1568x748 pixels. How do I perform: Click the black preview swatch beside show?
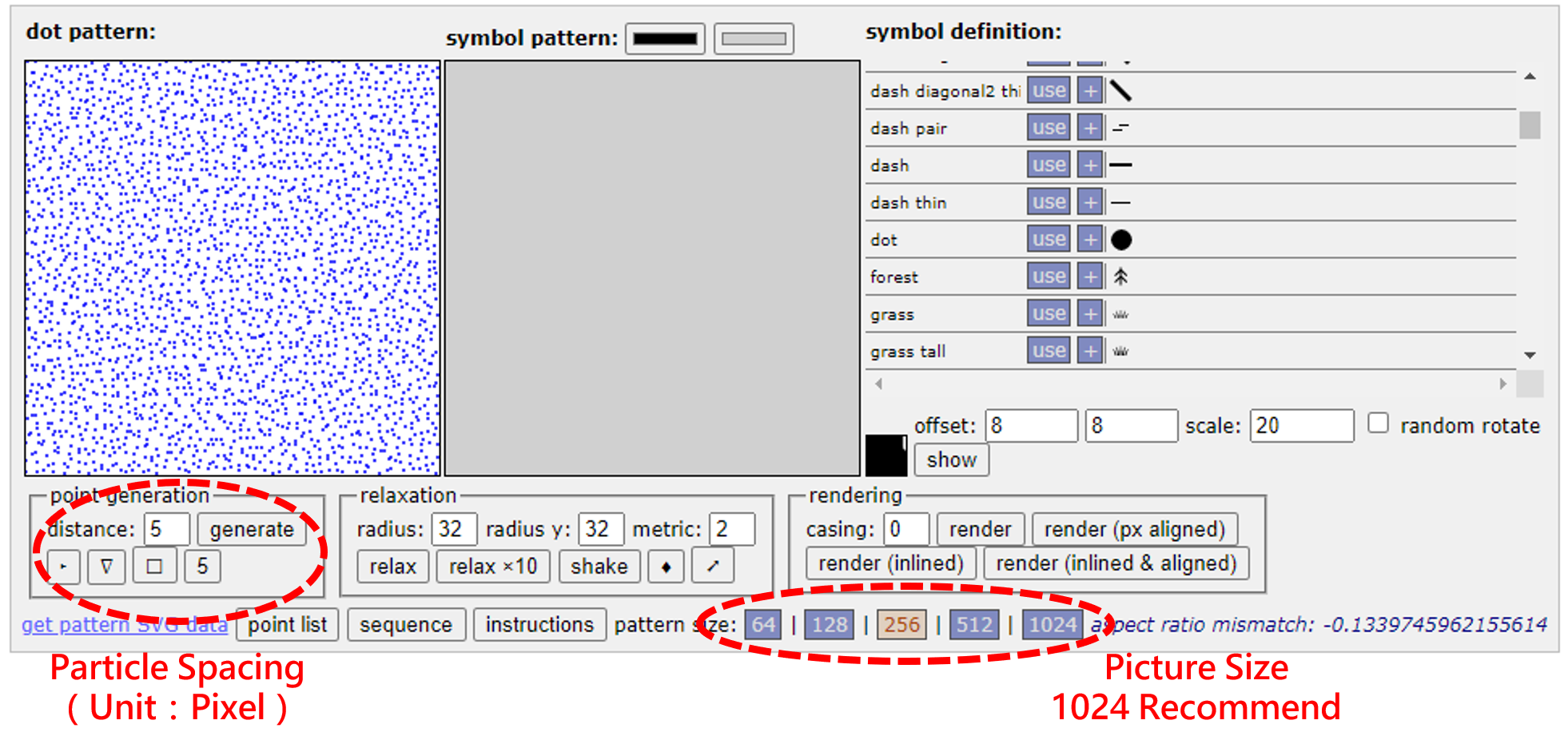click(886, 456)
